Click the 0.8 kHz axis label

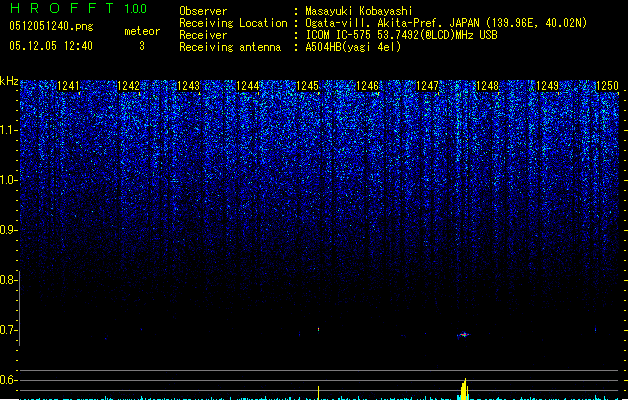click(x=8, y=280)
